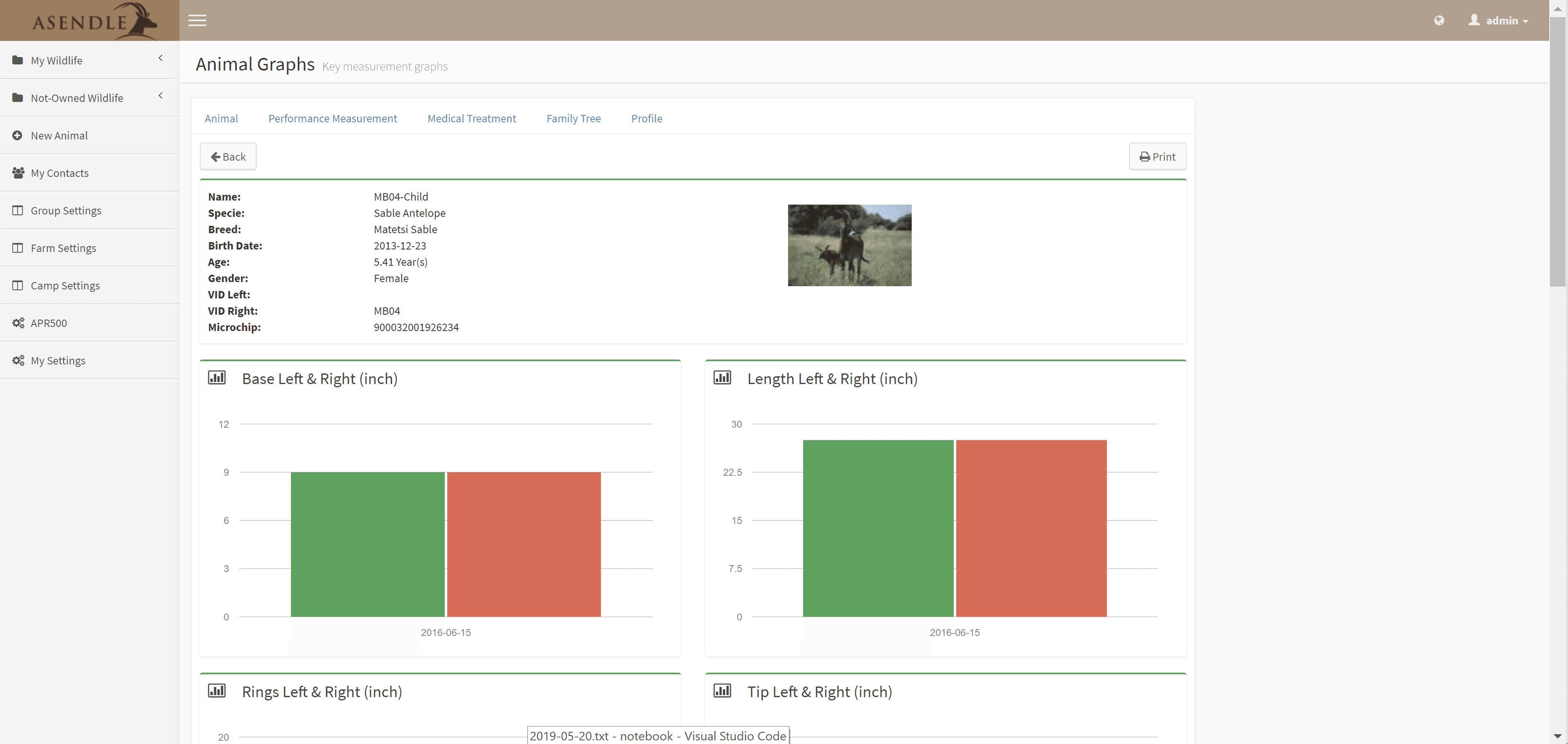The width and height of the screenshot is (1568, 744).
Task: Click the globe icon in header
Action: 1439,21
